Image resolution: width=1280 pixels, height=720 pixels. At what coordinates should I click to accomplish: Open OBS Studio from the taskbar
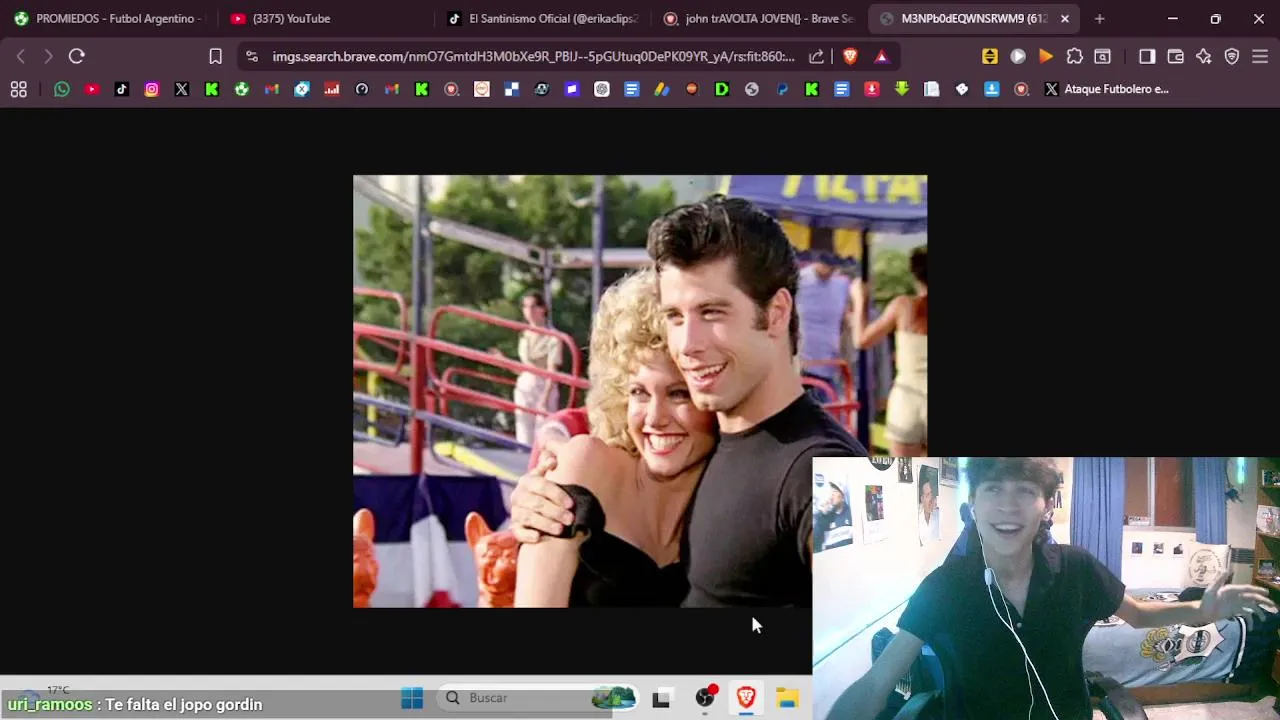[706, 698]
